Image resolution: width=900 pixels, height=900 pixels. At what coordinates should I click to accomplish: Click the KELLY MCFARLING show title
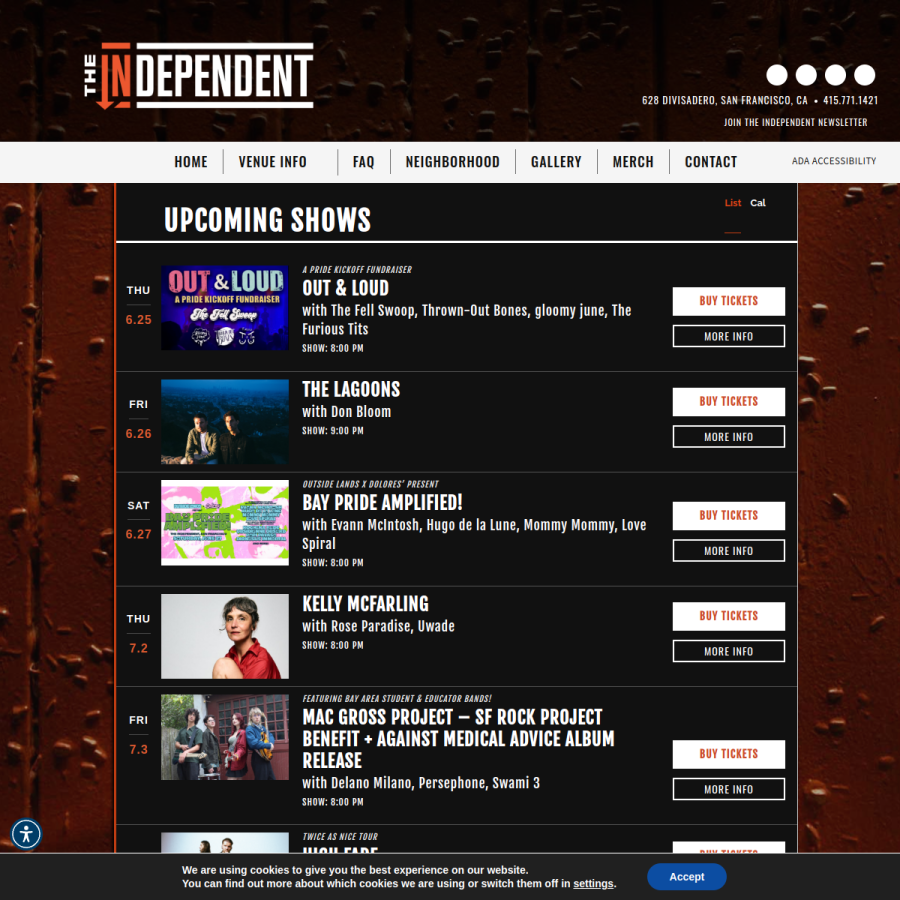click(366, 604)
